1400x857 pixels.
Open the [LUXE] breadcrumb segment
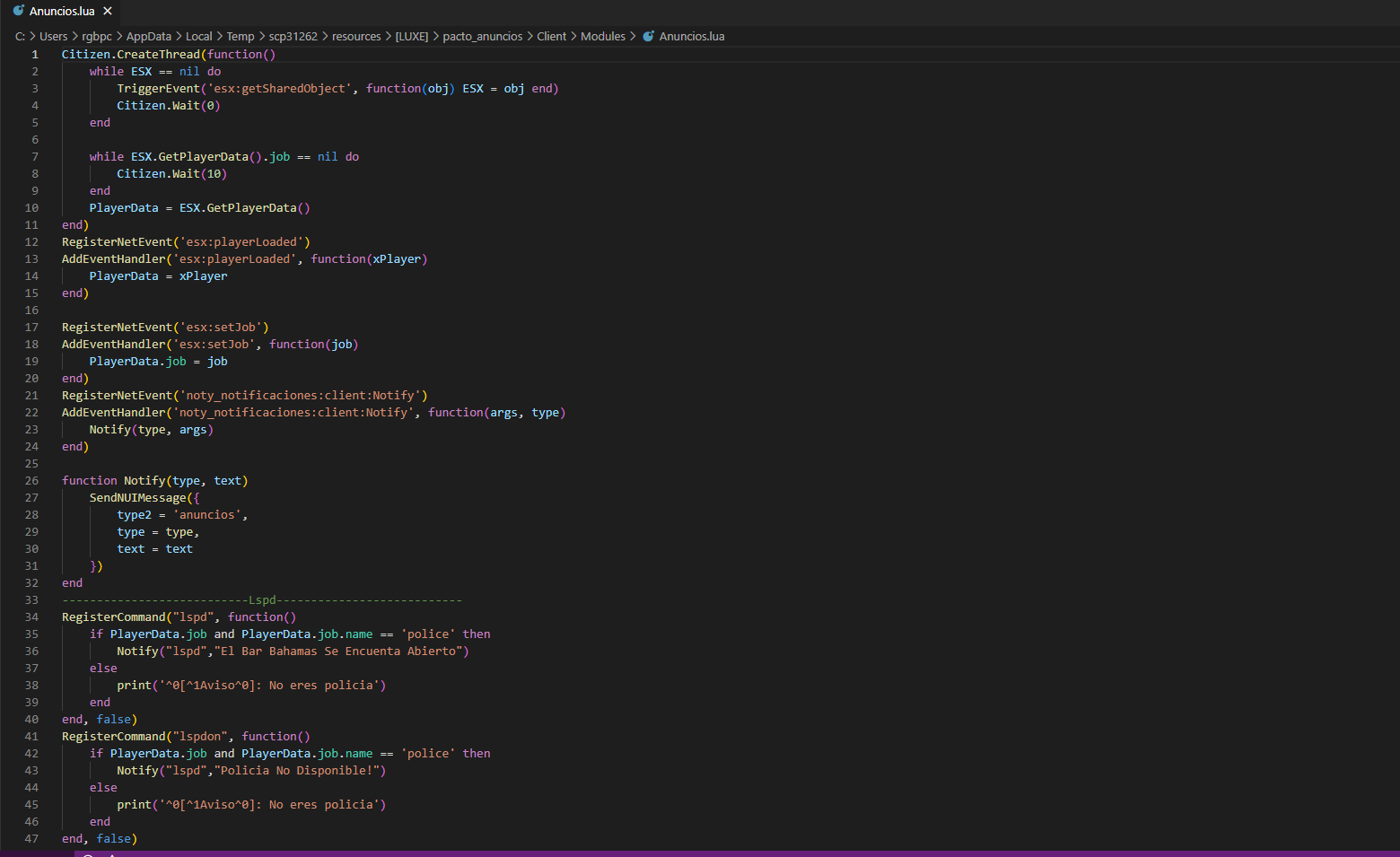pos(412,36)
